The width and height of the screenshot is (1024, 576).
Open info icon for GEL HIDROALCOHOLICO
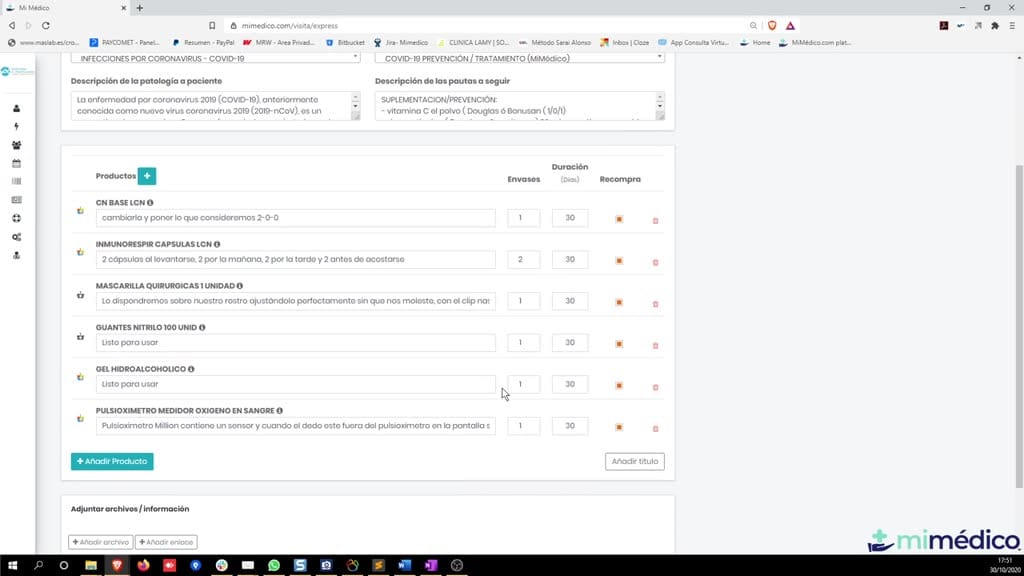pyautogui.click(x=191, y=369)
